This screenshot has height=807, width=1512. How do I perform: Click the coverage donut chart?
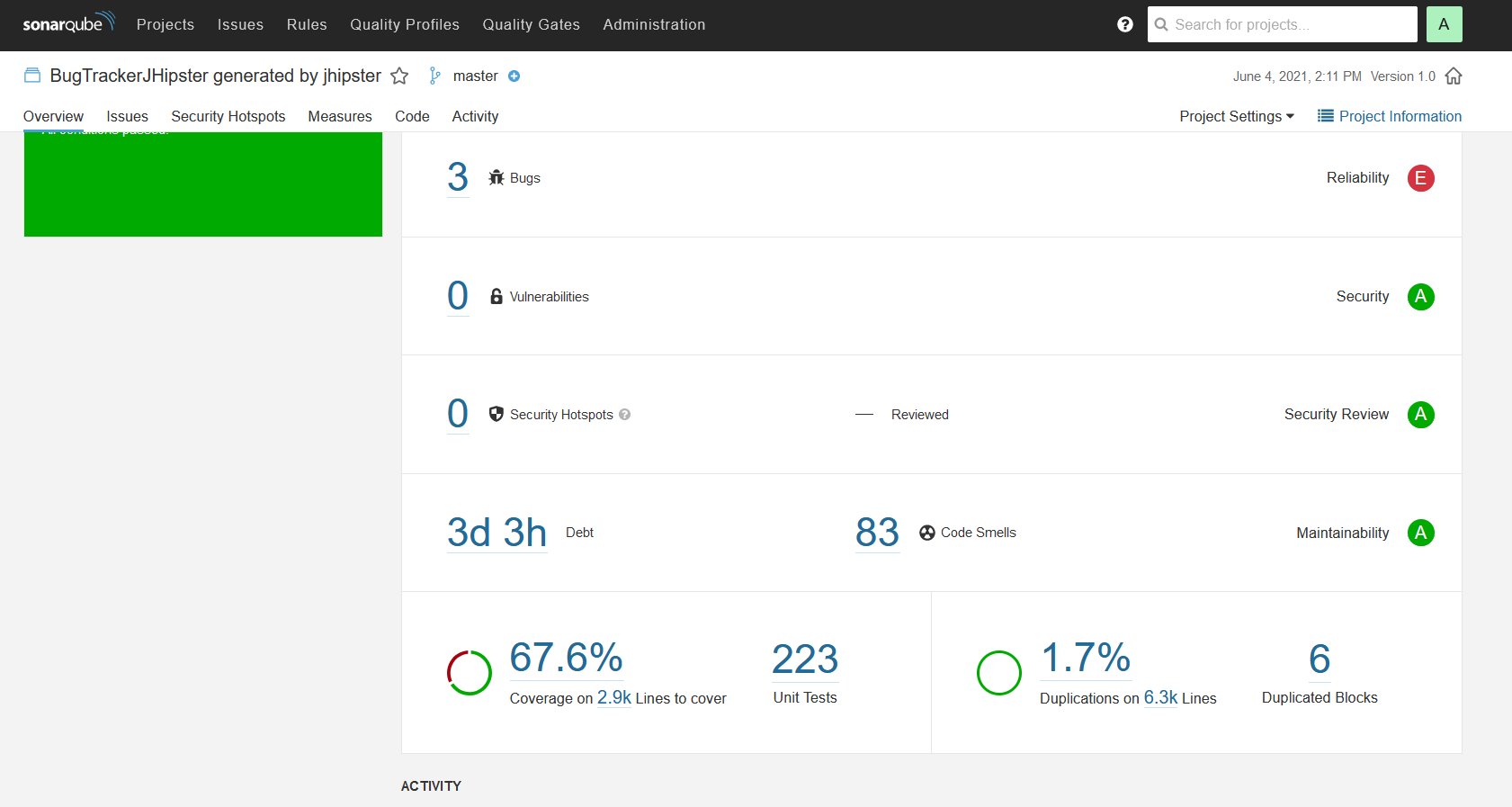tap(470, 673)
